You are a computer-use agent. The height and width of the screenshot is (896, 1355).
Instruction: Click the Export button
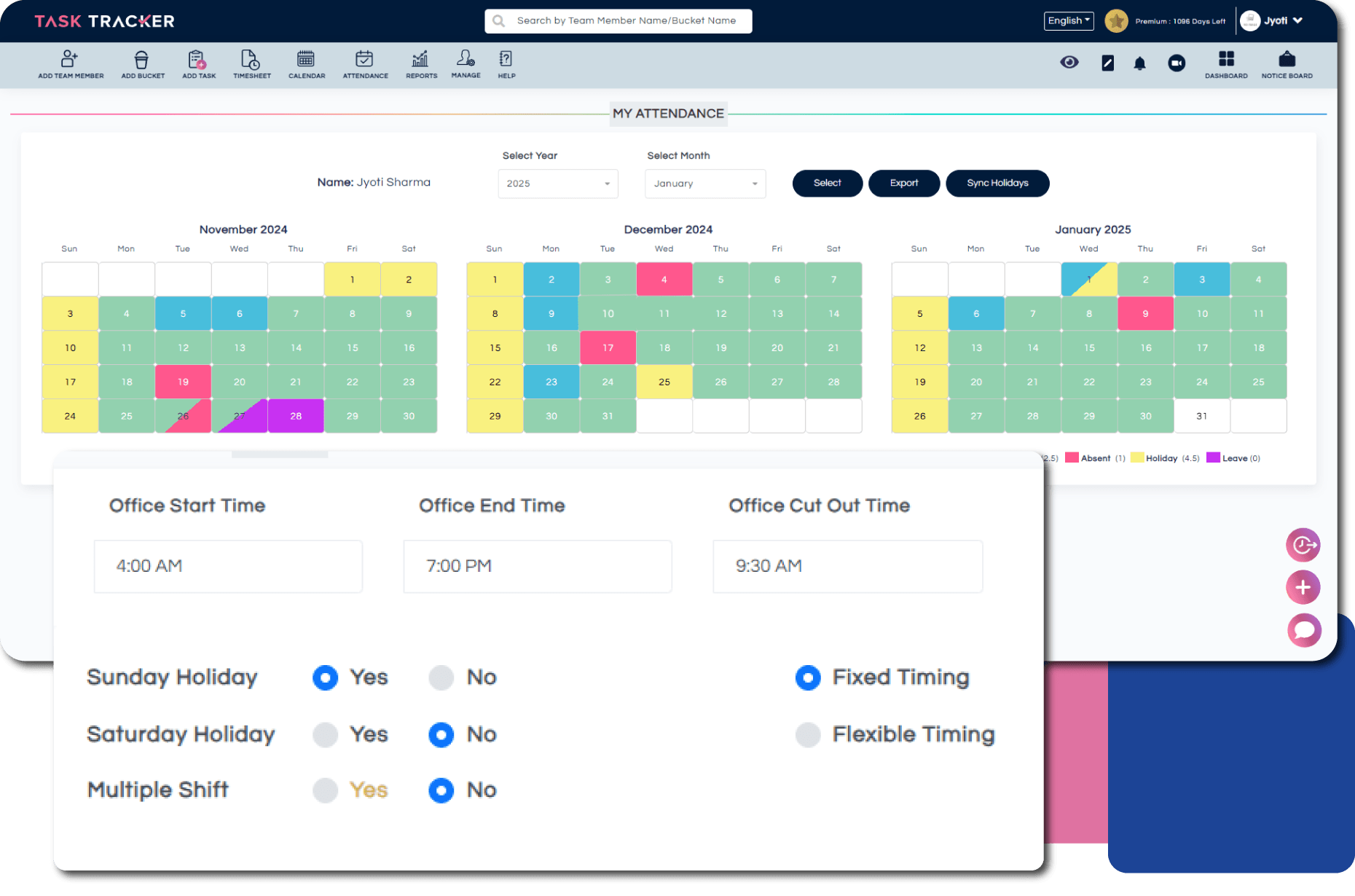[x=903, y=183]
